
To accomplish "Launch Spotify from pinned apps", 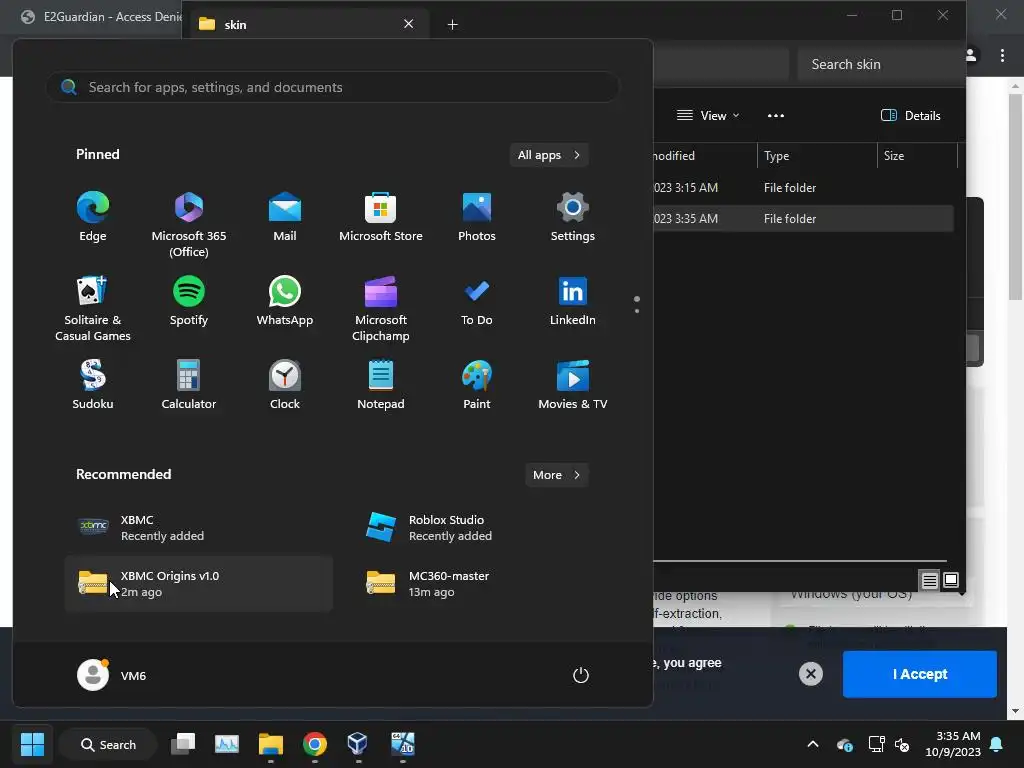I will click(189, 301).
